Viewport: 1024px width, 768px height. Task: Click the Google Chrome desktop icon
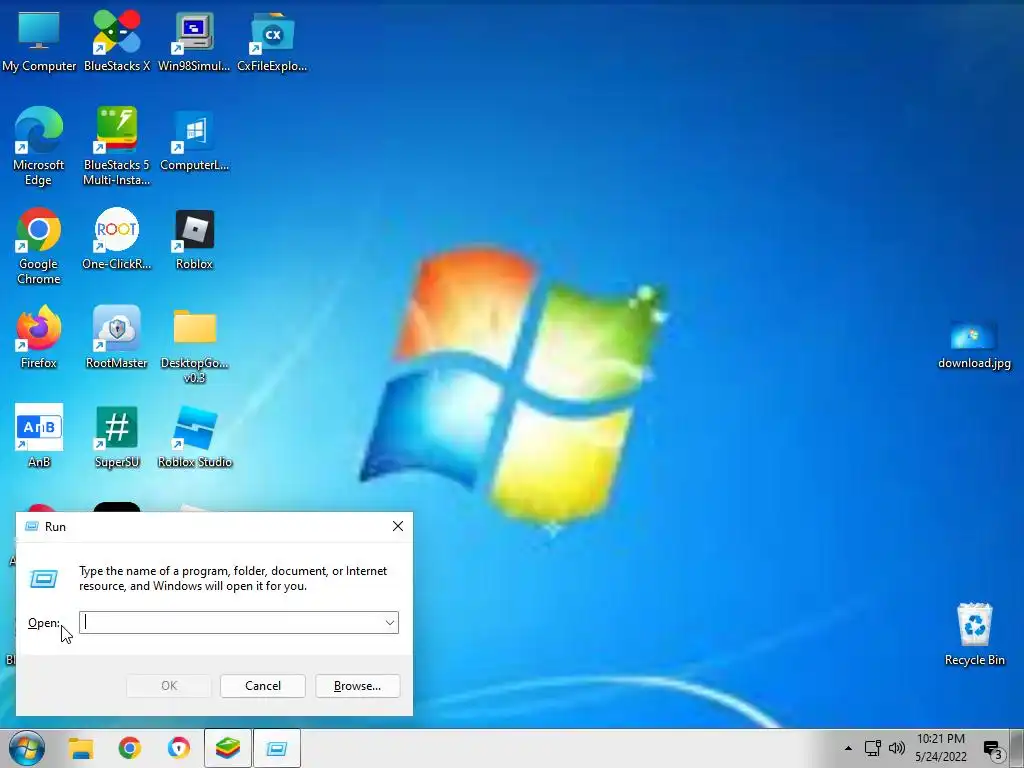pos(39,246)
